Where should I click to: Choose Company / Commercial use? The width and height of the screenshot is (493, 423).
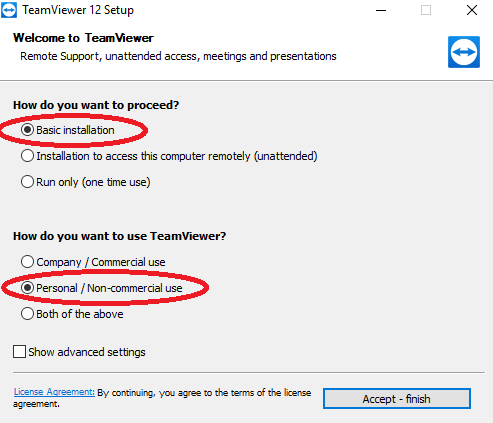(x=93, y=262)
